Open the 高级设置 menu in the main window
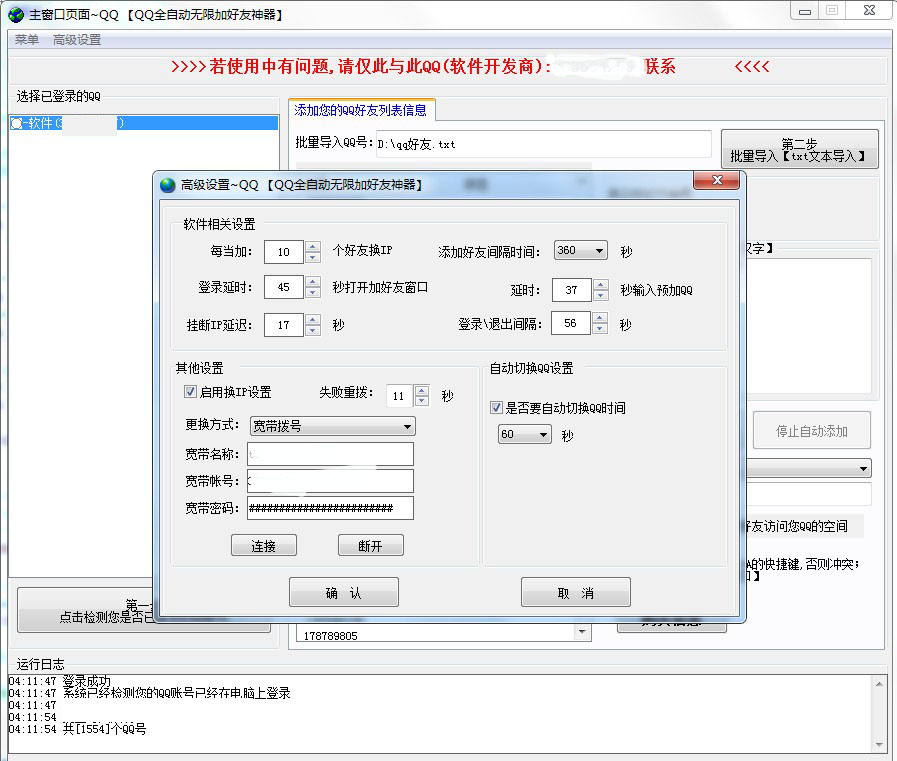897x761 pixels. tap(77, 39)
